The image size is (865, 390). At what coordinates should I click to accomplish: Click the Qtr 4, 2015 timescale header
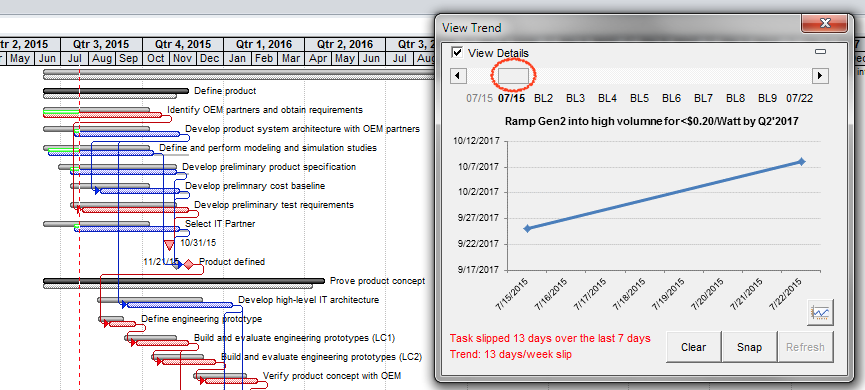pos(183,45)
